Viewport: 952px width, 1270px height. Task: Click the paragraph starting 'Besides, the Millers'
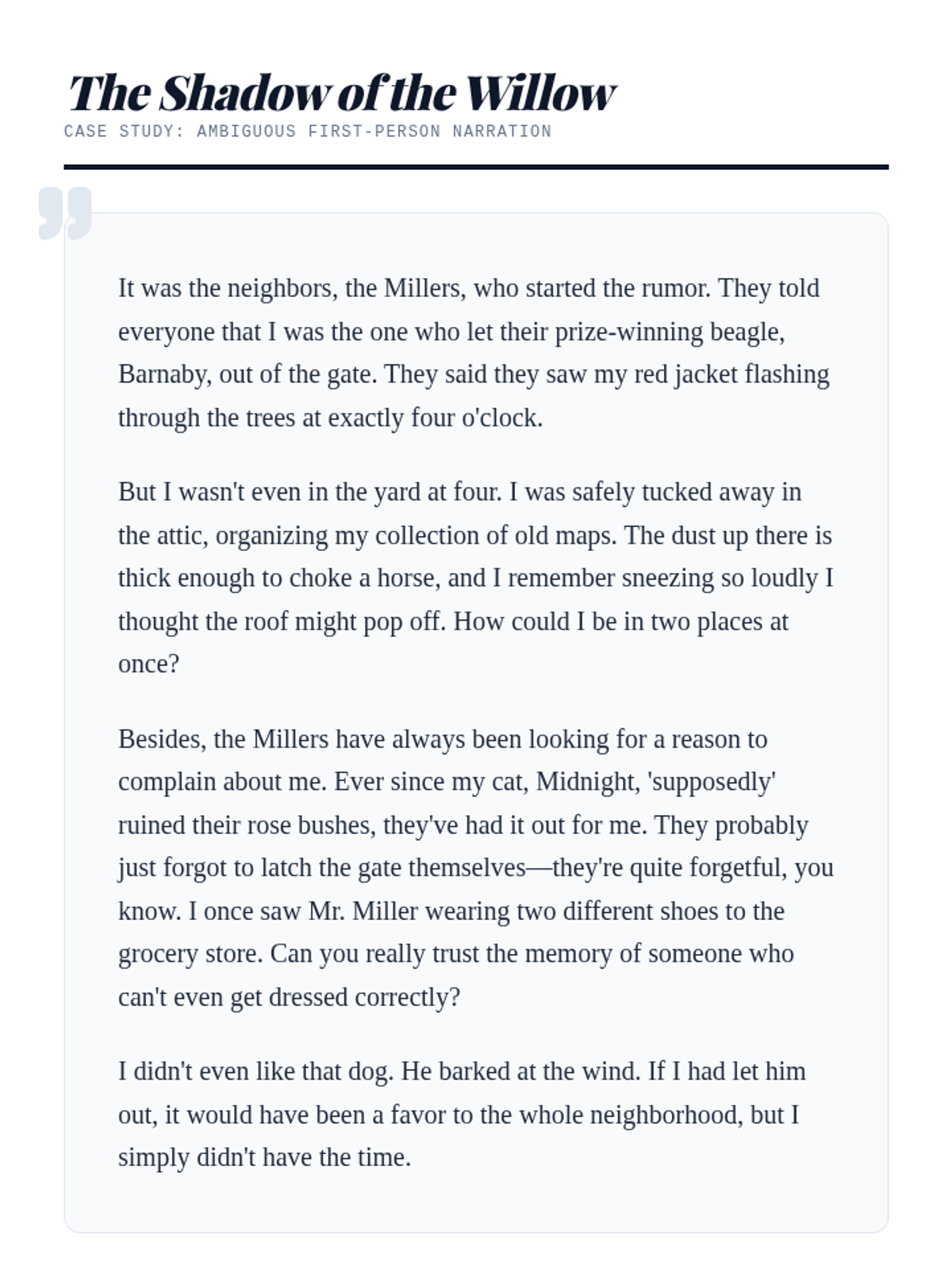[x=474, y=867]
